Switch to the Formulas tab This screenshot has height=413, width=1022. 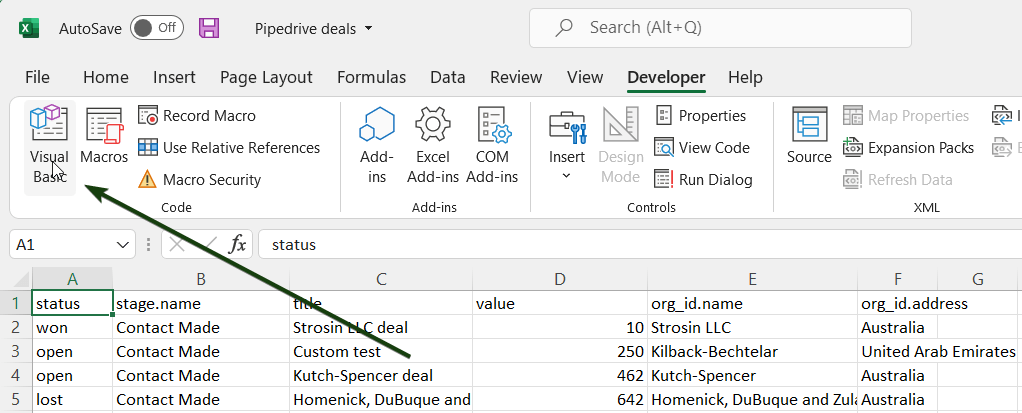[x=372, y=78]
